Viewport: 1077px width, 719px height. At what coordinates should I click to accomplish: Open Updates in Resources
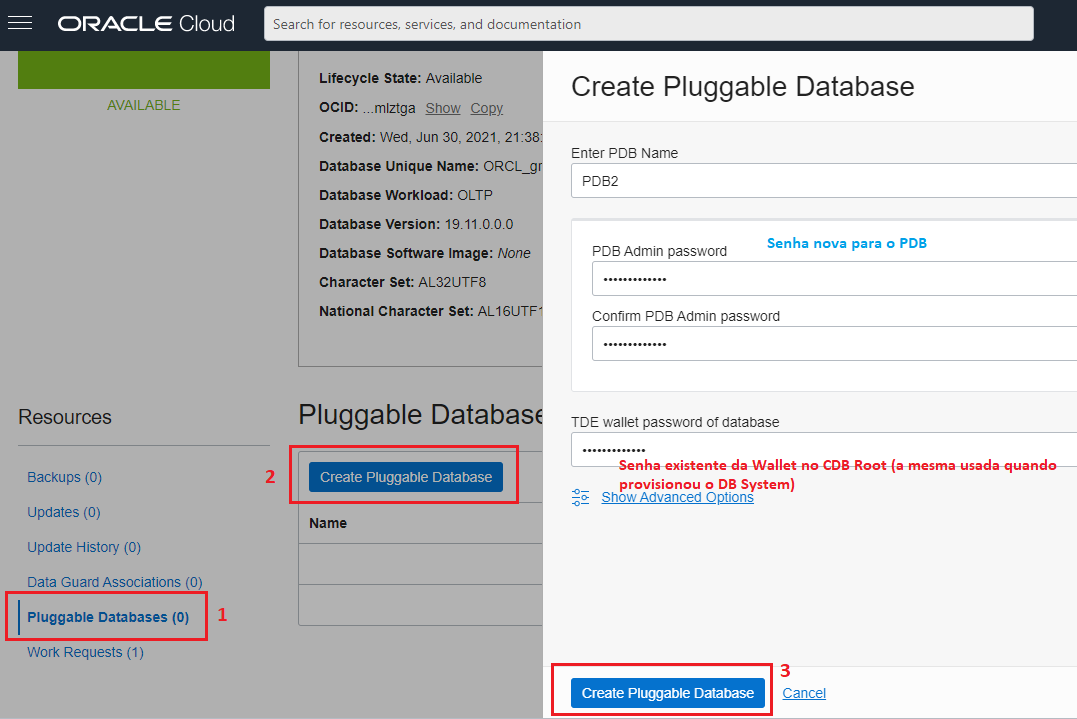(64, 512)
